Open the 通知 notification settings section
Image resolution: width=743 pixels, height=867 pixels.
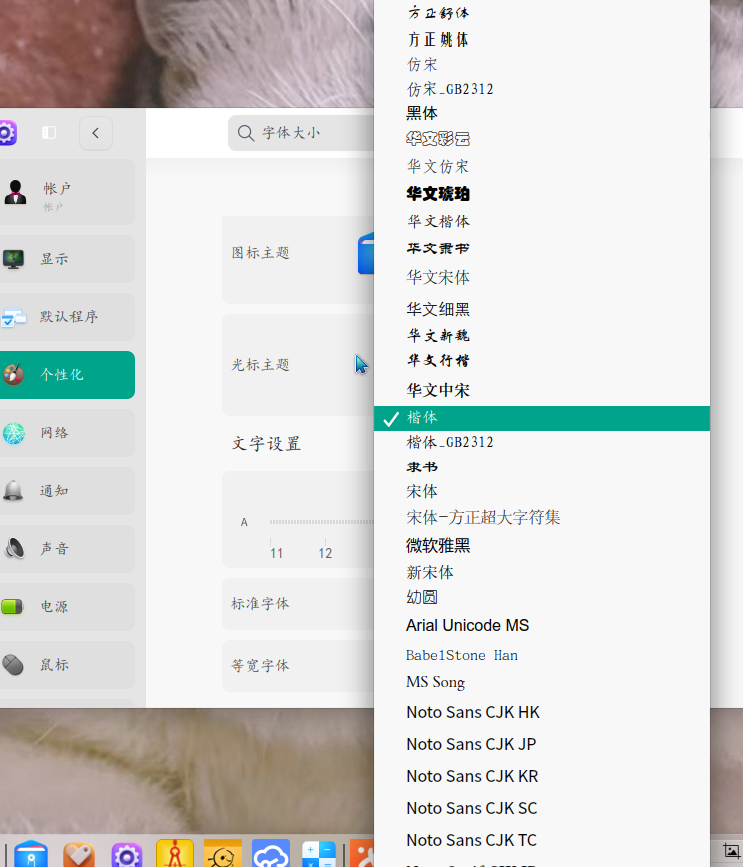[66, 491]
